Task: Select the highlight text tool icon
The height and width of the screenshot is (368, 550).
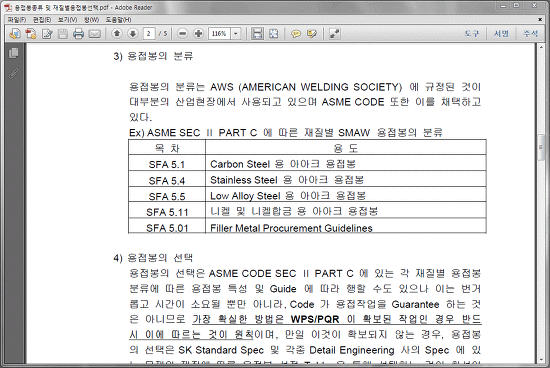Action: pyautogui.click(x=312, y=34)
